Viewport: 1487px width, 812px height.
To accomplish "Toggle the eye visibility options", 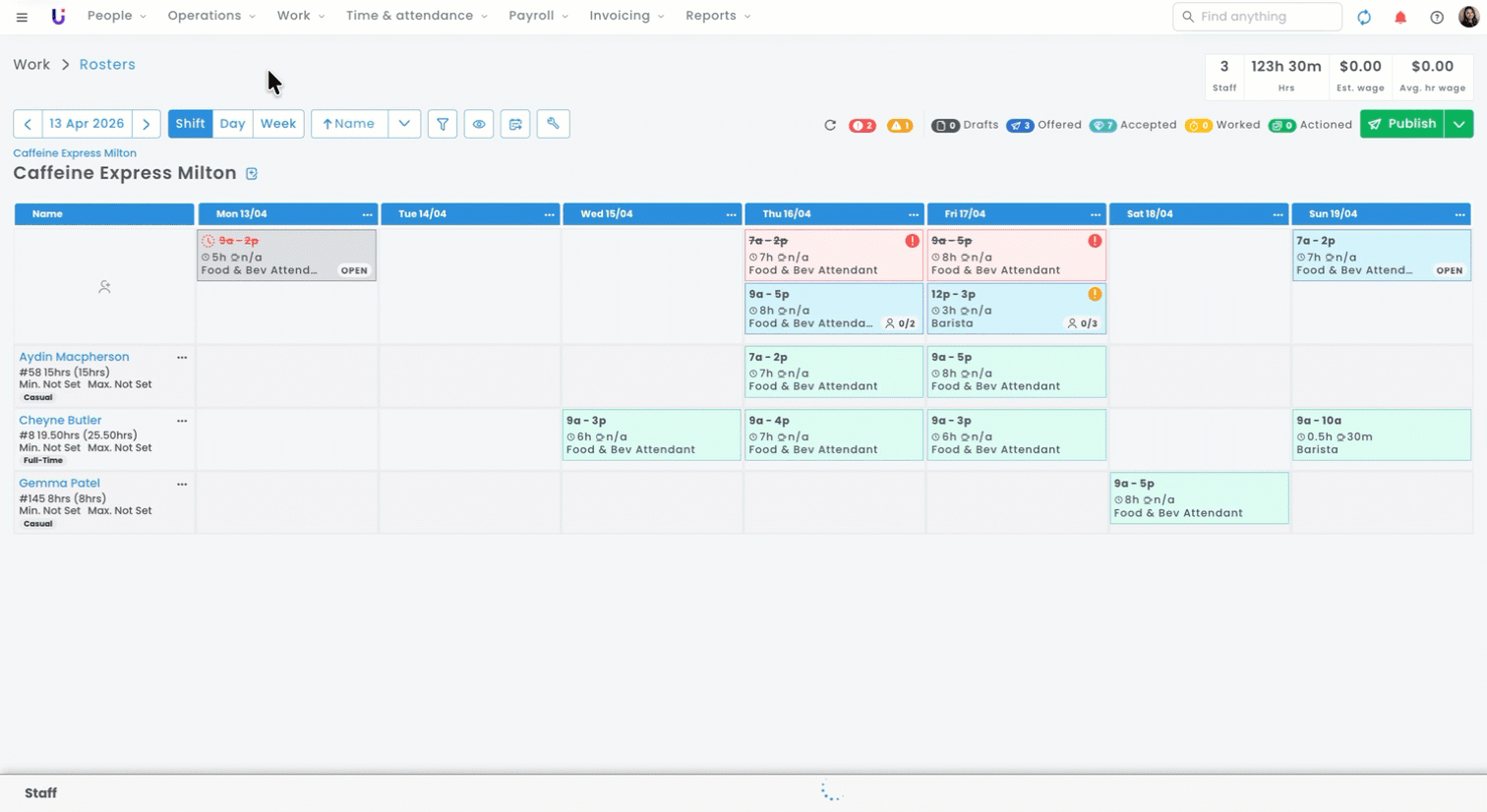I will point(479,124).
